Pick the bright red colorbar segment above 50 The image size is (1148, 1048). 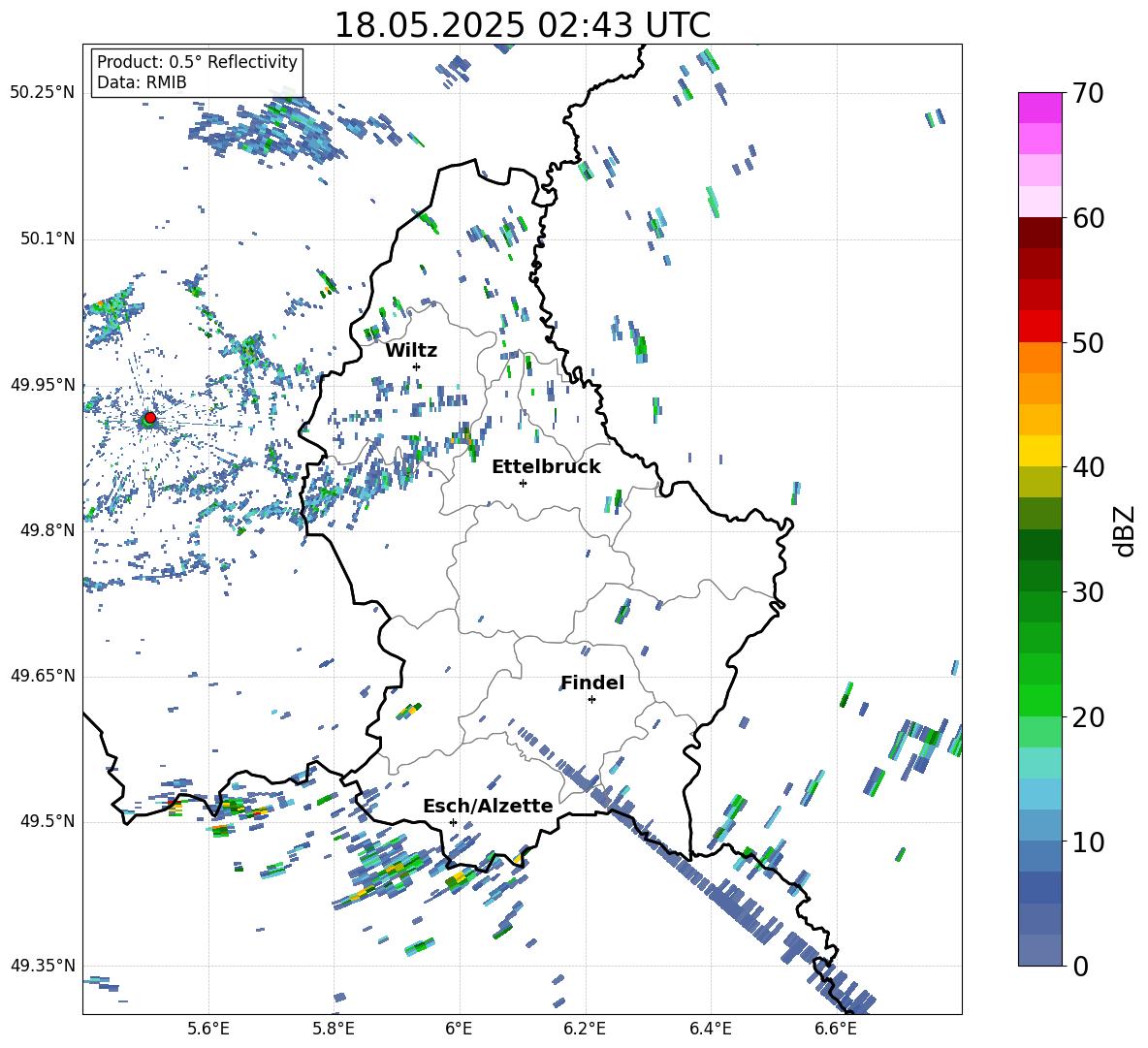point(1040,327)
